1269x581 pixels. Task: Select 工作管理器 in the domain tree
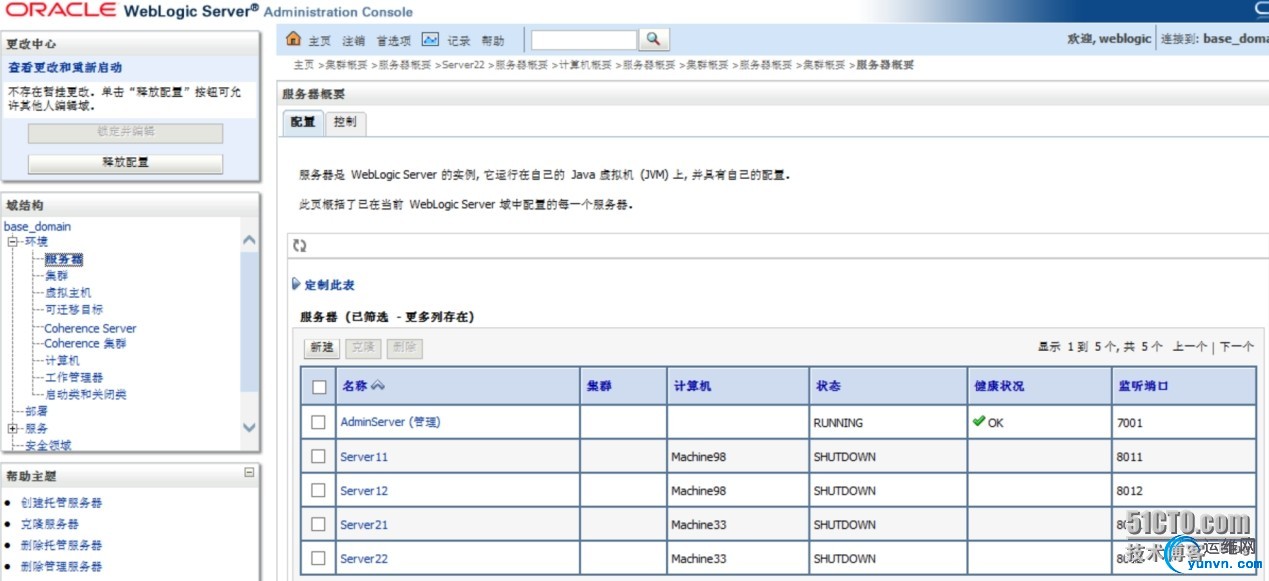(x=74, y=377)
